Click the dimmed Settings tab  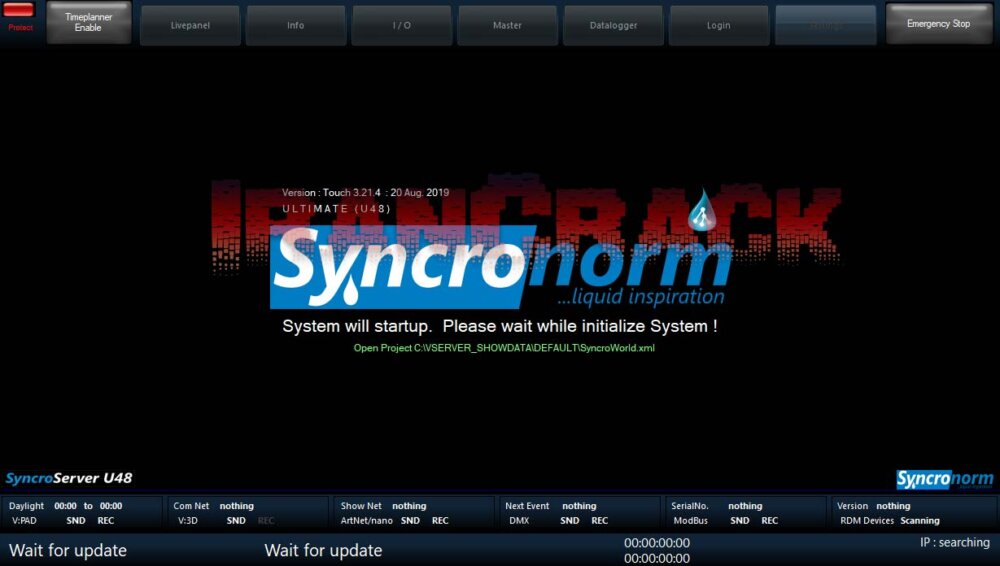click(x=825, y=26)
